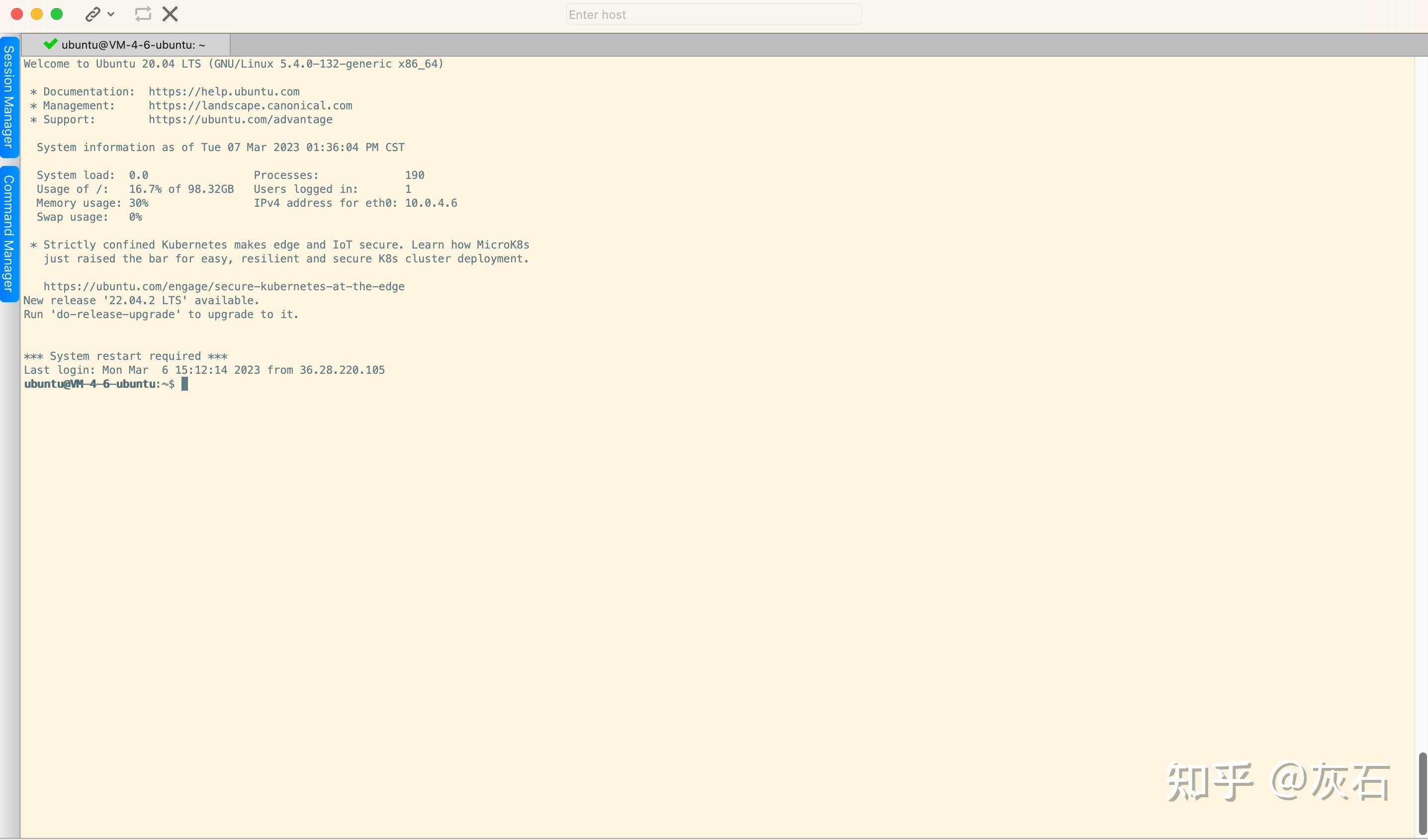This screenshot has height=840, width=1428.
Task: Click the Welcome to Ubuntu 20.04 LTS line
Action: click(234, 64)
